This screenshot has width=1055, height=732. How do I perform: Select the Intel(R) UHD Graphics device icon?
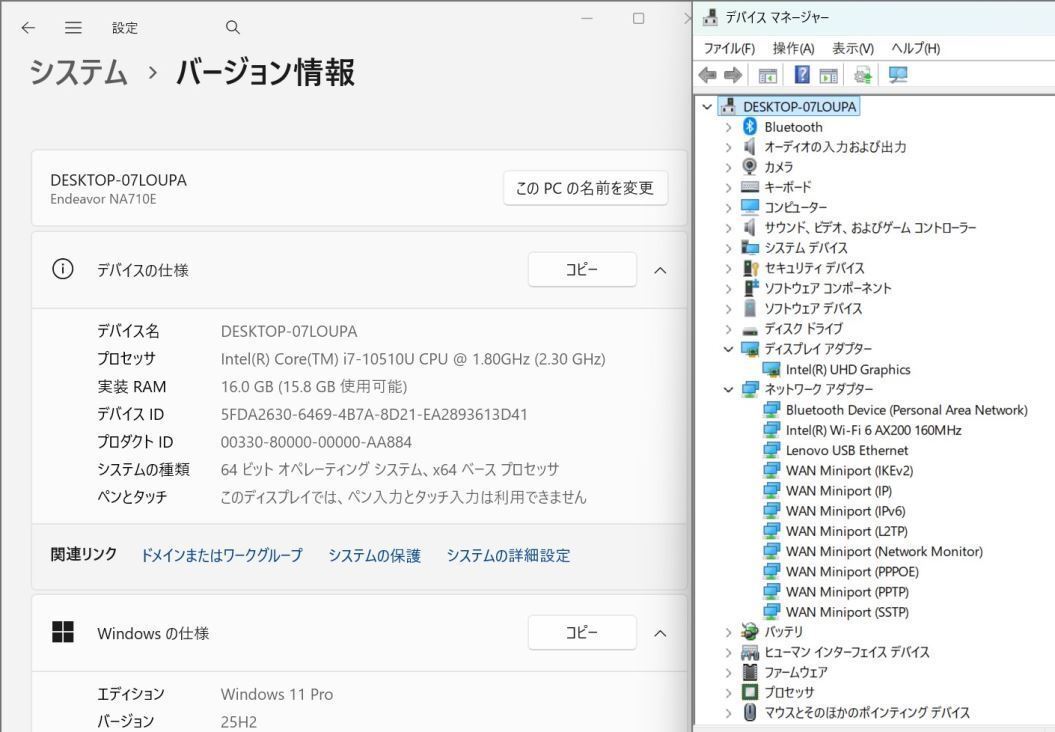point(772,369)
